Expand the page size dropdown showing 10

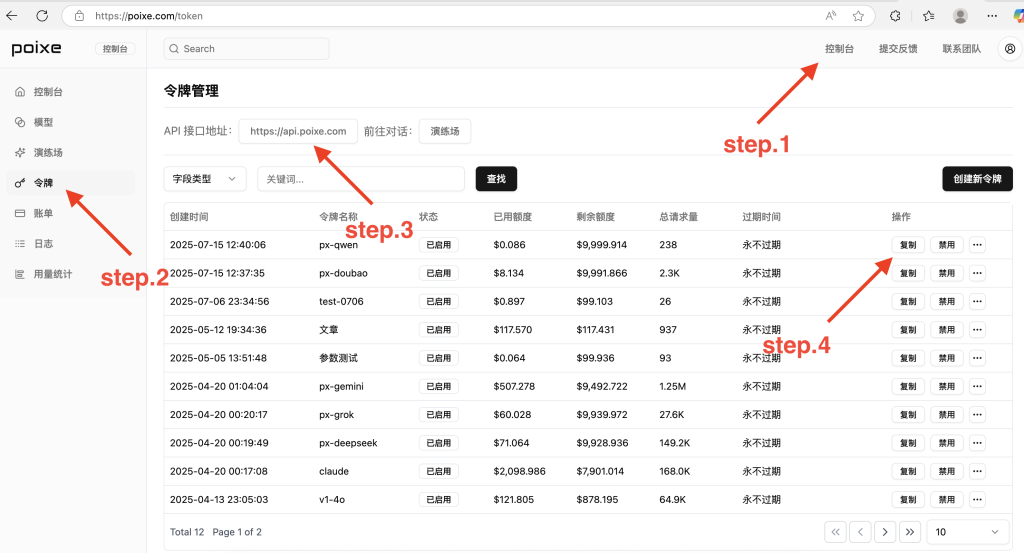[x=968, y=532]
